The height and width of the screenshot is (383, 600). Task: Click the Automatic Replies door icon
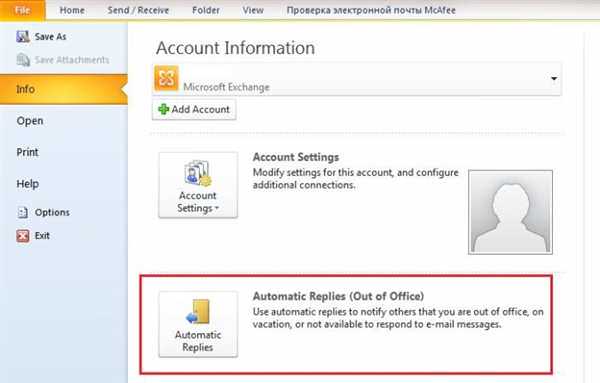198,312
